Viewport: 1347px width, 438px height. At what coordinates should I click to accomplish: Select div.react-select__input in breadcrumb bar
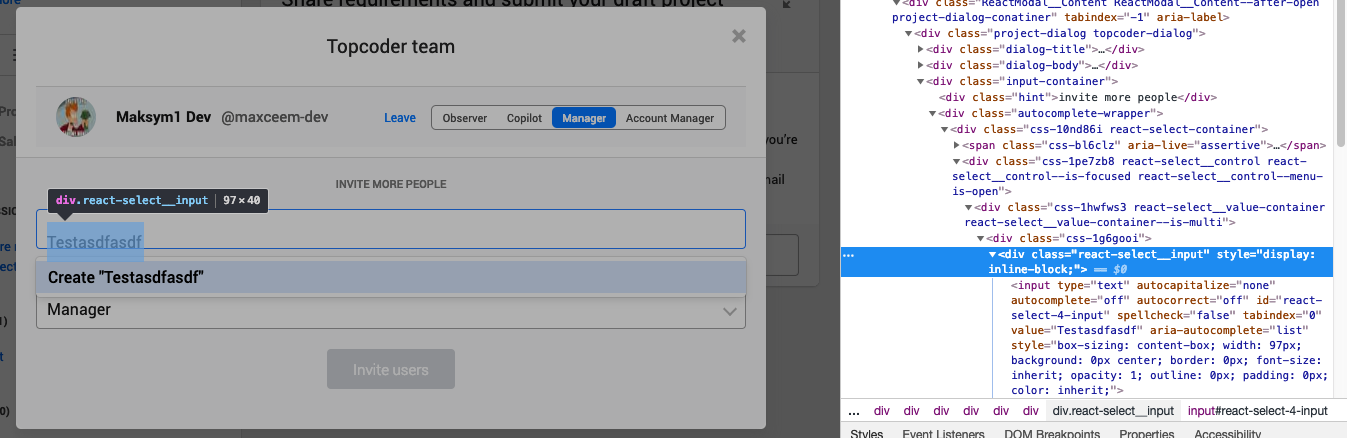(1113, 411)
